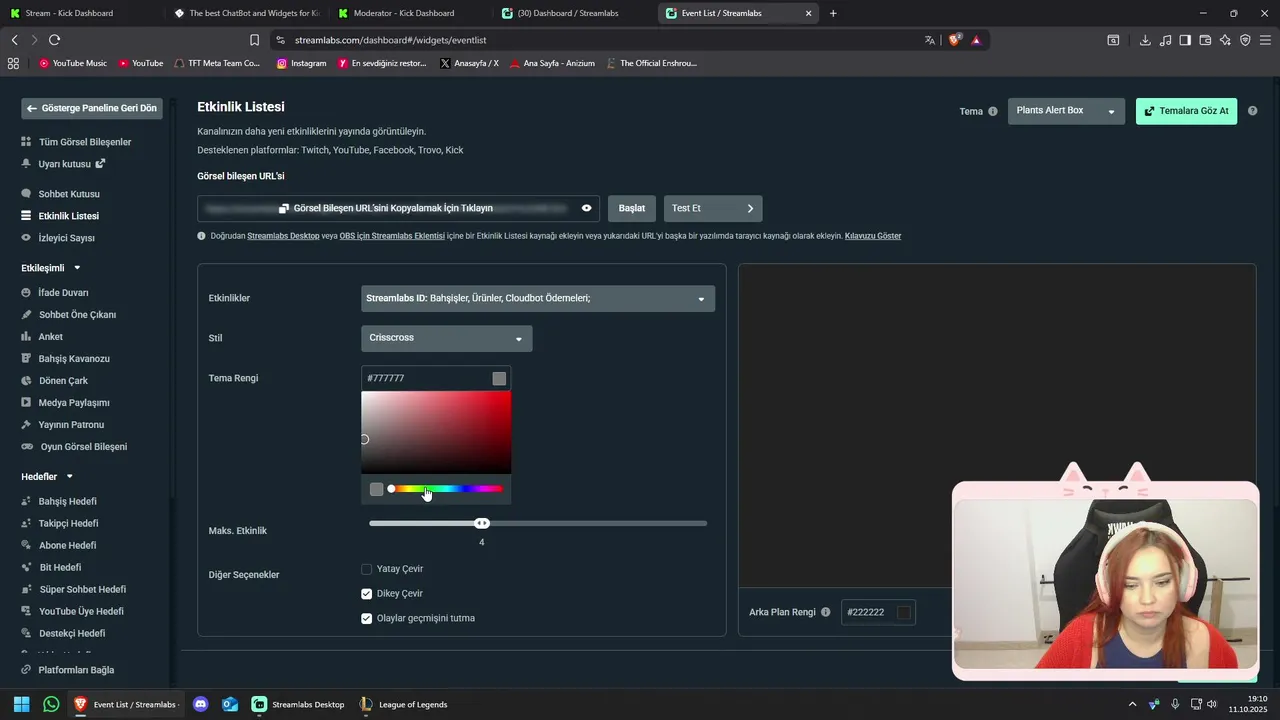Open Etkinlikler dropdown
1280x720 pixels.
coord(538,298)
